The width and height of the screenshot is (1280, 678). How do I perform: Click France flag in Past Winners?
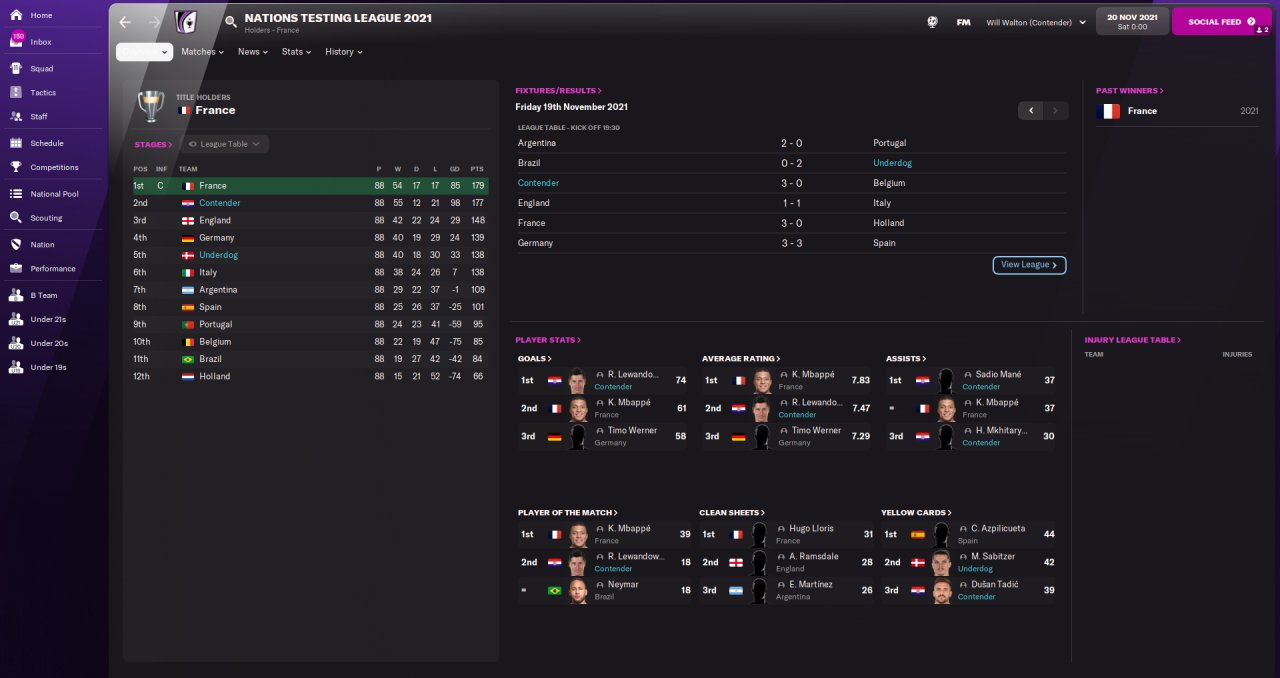pyautogui.click(x=1108, y=111)
